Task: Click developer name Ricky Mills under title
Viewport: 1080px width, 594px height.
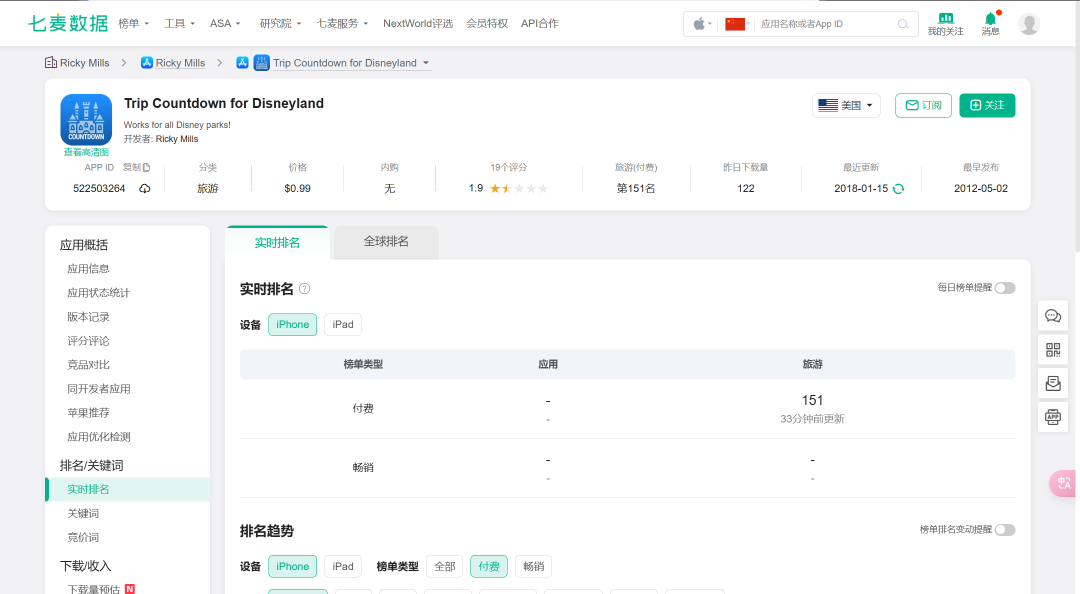Action: pos(177,139)
